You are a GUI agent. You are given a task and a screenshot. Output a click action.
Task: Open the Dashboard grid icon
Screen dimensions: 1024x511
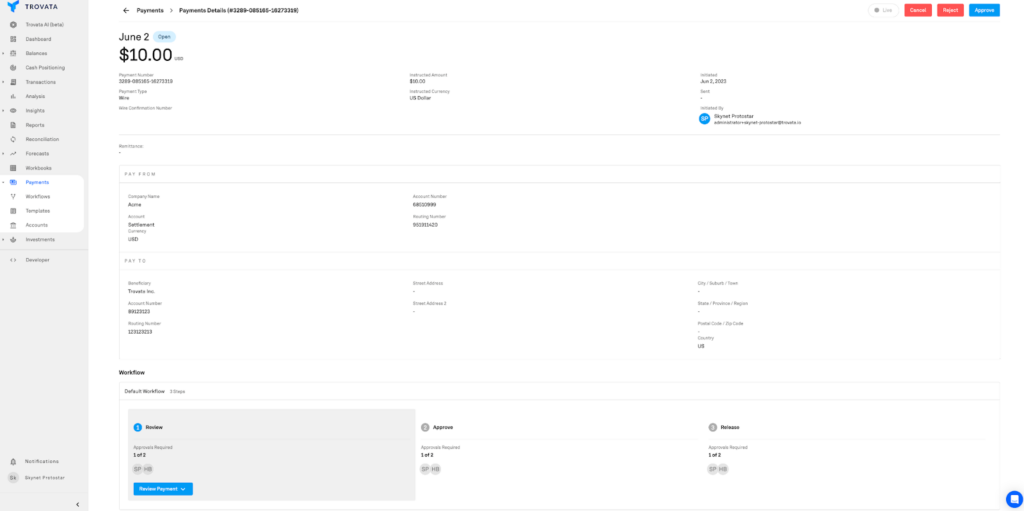[x=13, y=39]
